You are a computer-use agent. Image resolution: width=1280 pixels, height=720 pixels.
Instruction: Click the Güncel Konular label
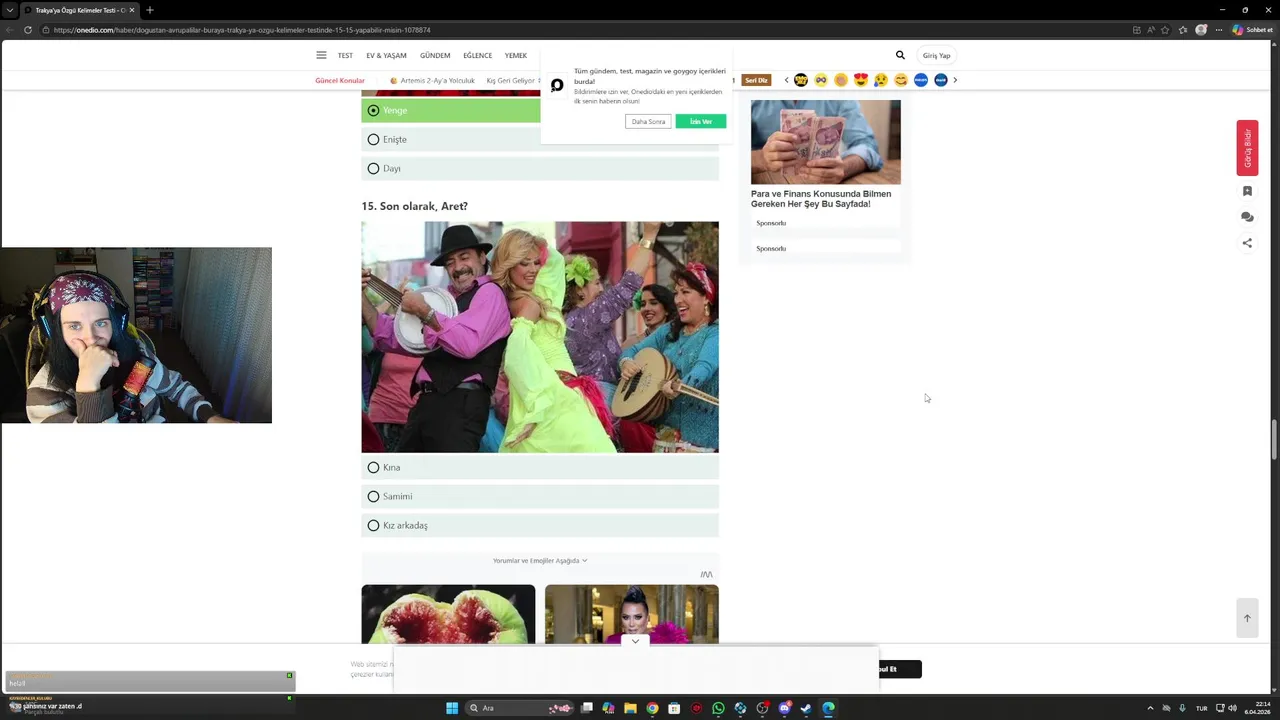click(340, 81)
